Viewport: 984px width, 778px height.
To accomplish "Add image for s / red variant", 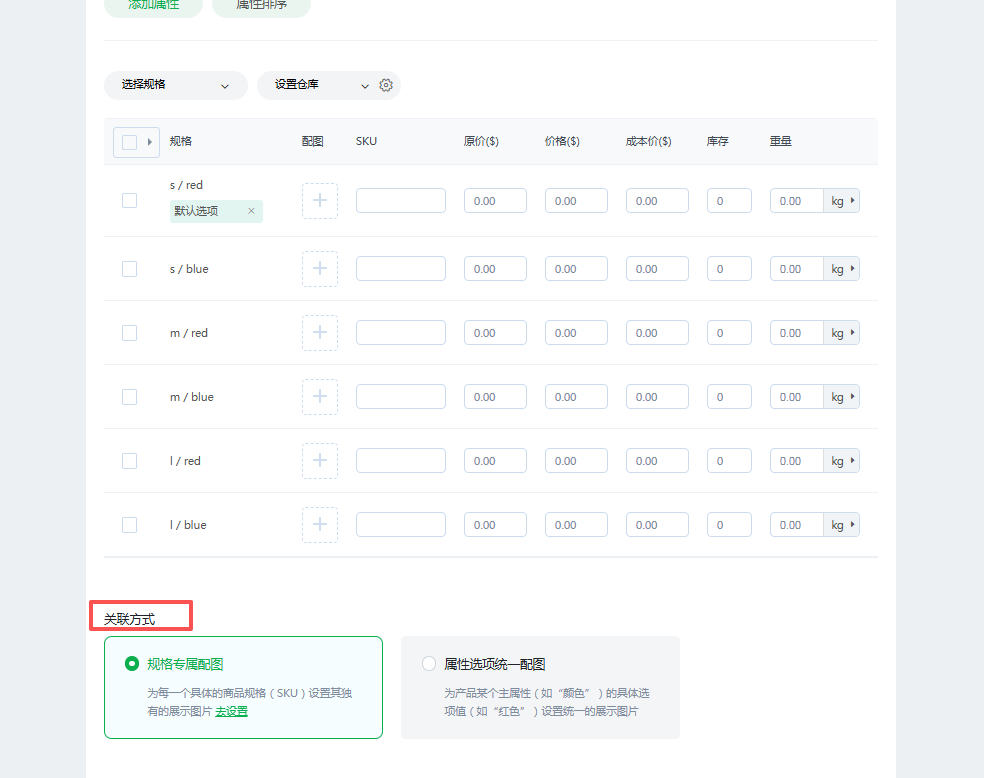I will click(320, 201).
